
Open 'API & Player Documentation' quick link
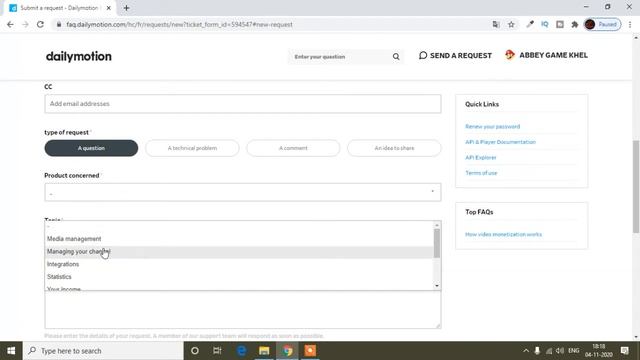click(x=500, y=142)
